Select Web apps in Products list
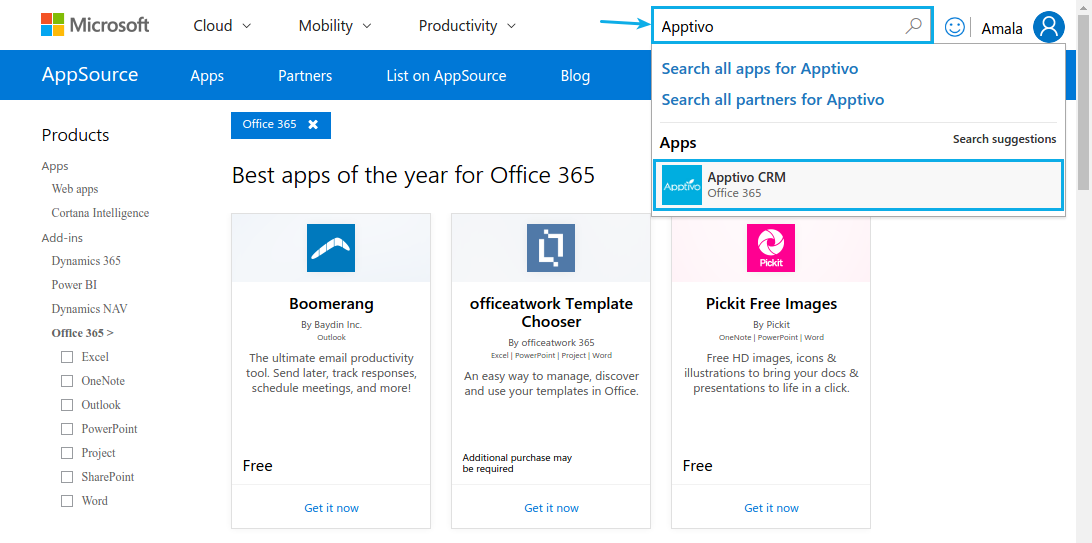This screenshot has height=543, width=1092. [75, 189]
